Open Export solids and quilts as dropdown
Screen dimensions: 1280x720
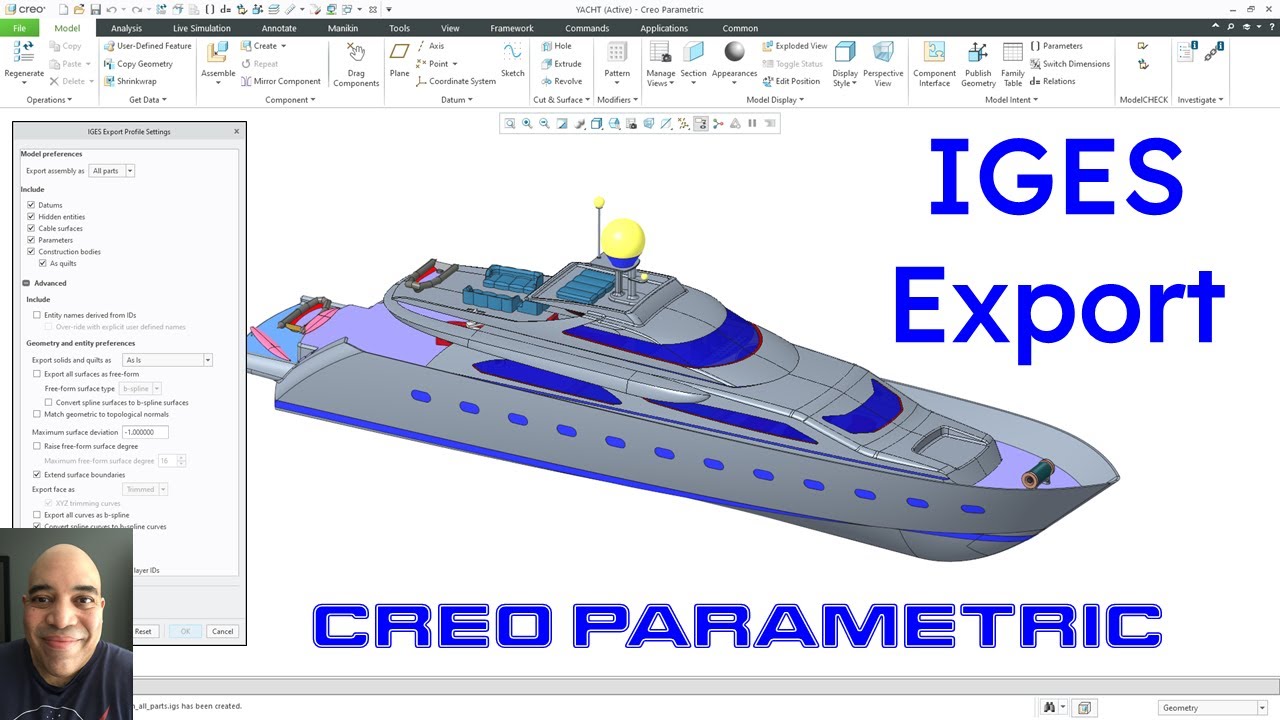tap(167, 360)
